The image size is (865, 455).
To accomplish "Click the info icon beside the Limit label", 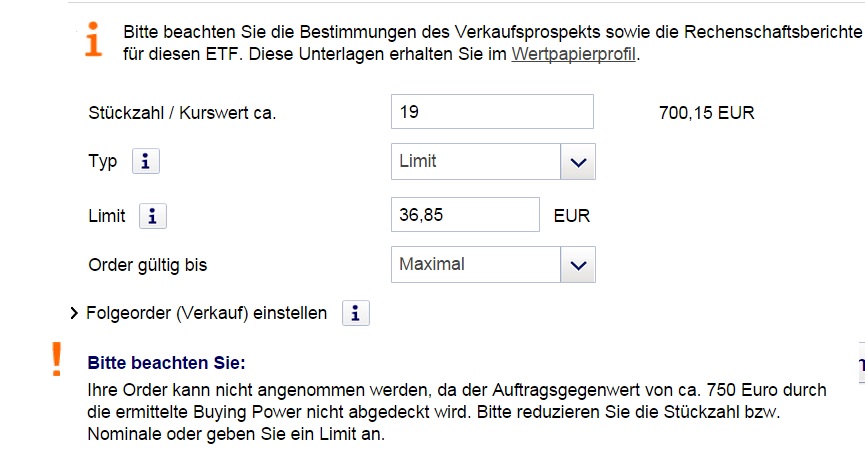I will [153, 216].
